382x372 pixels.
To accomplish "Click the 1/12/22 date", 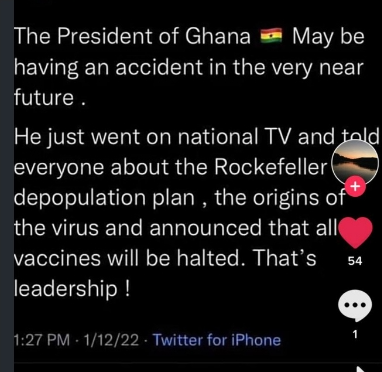I will (111, 340).
